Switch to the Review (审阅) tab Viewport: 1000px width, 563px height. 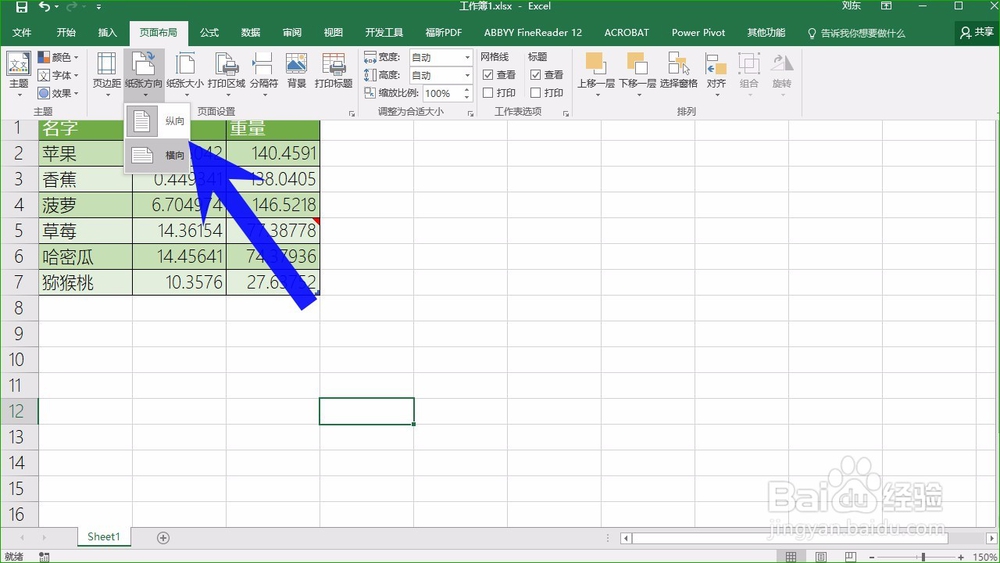(292, 33)
